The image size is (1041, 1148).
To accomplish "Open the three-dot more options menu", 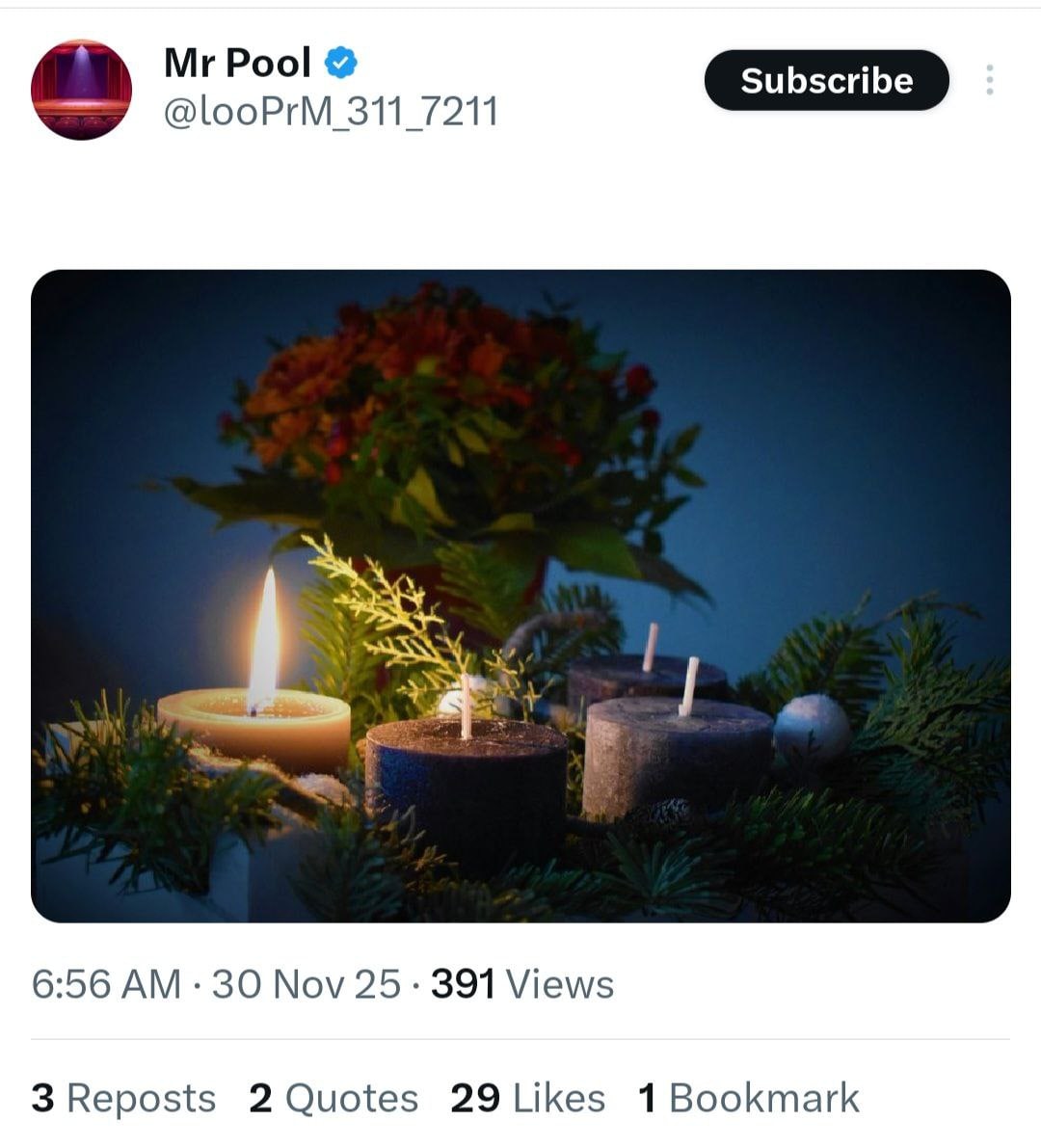I will click(989, 80).
